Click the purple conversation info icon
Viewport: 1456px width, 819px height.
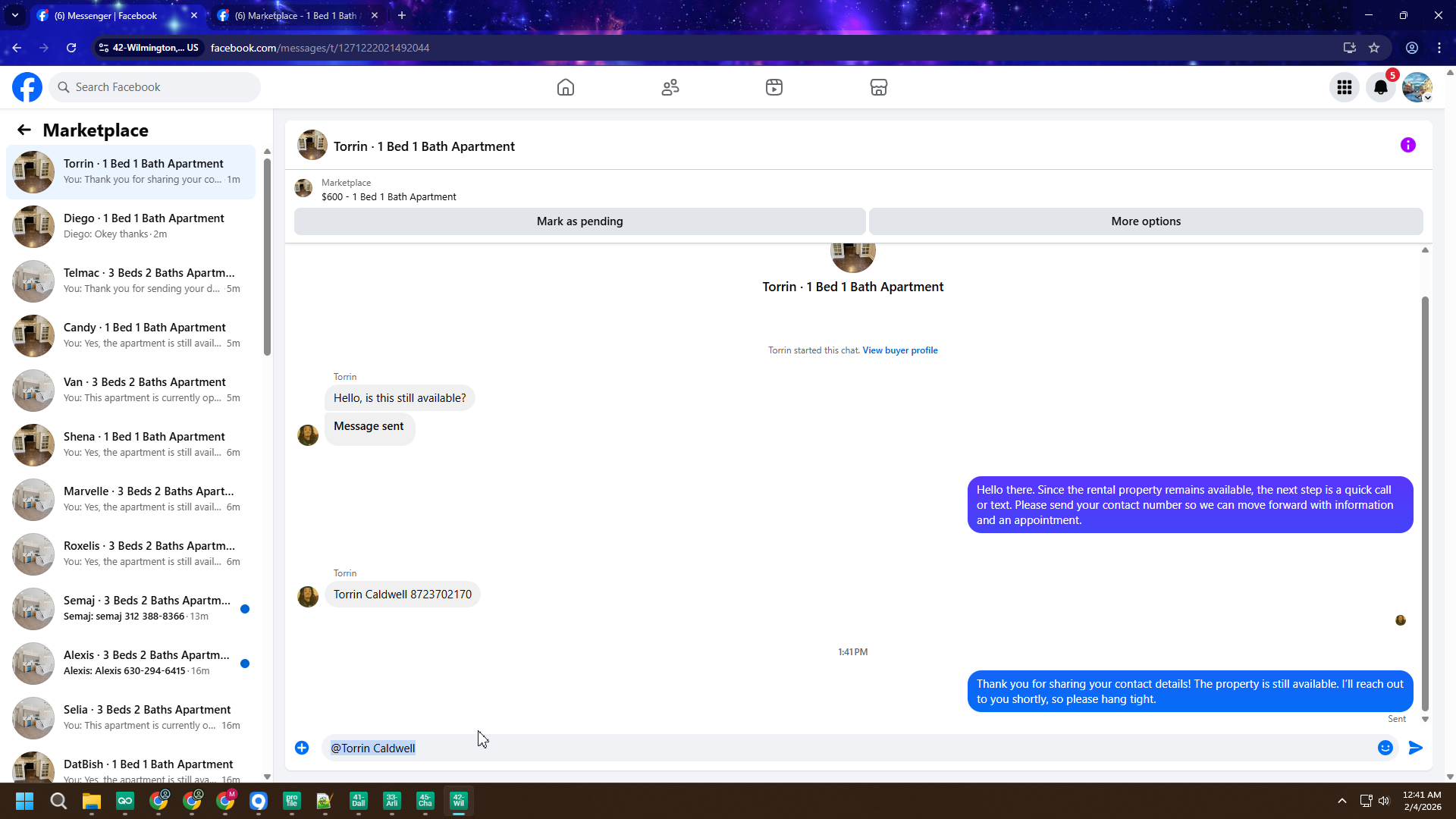click(x=1407, y=145)
